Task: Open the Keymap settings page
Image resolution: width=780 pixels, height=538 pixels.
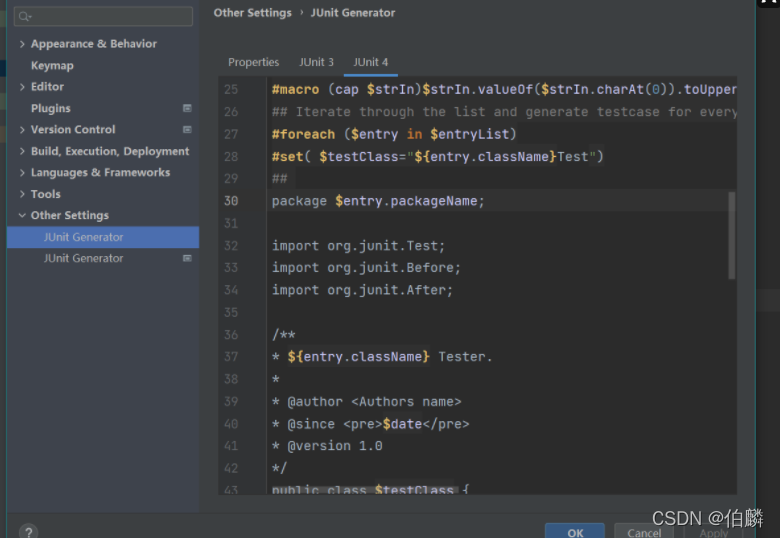Action: click(52, 65)
